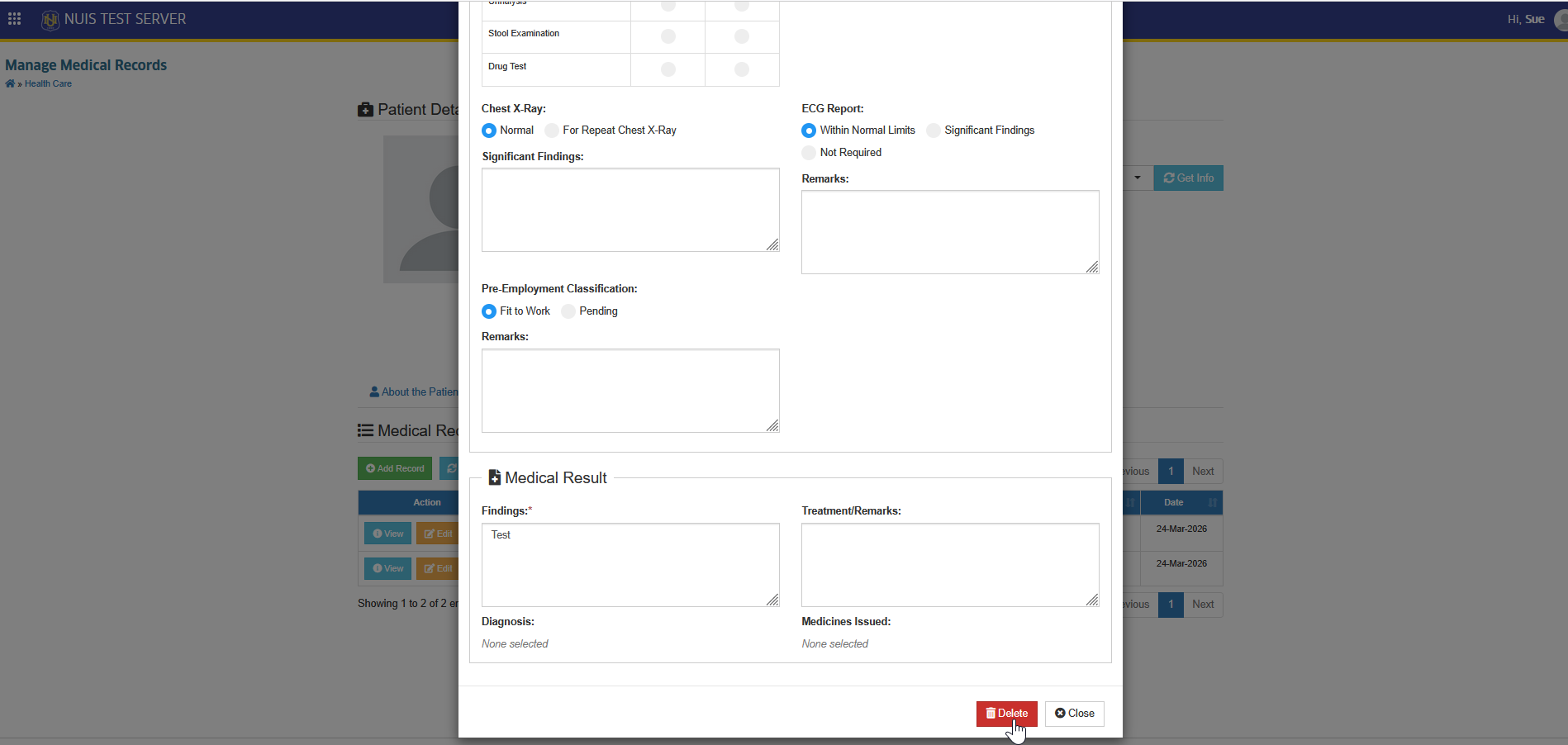1568x745 pixels.
Task: Click the resize handle of Findings textarea
Action: tap(772, 600)
